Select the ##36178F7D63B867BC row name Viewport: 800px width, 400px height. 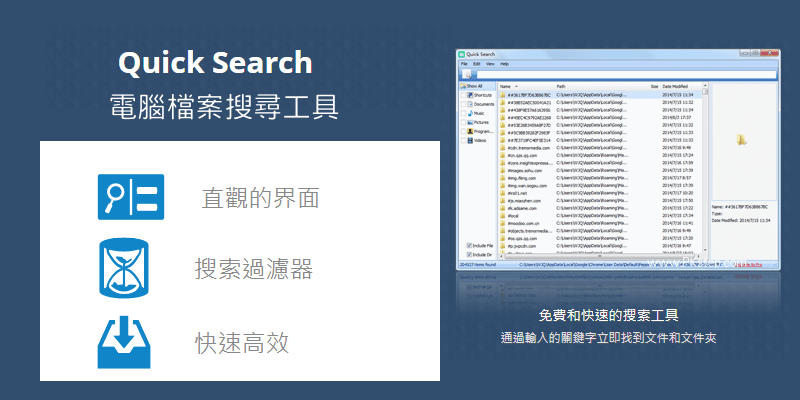[x=529, y=95]
